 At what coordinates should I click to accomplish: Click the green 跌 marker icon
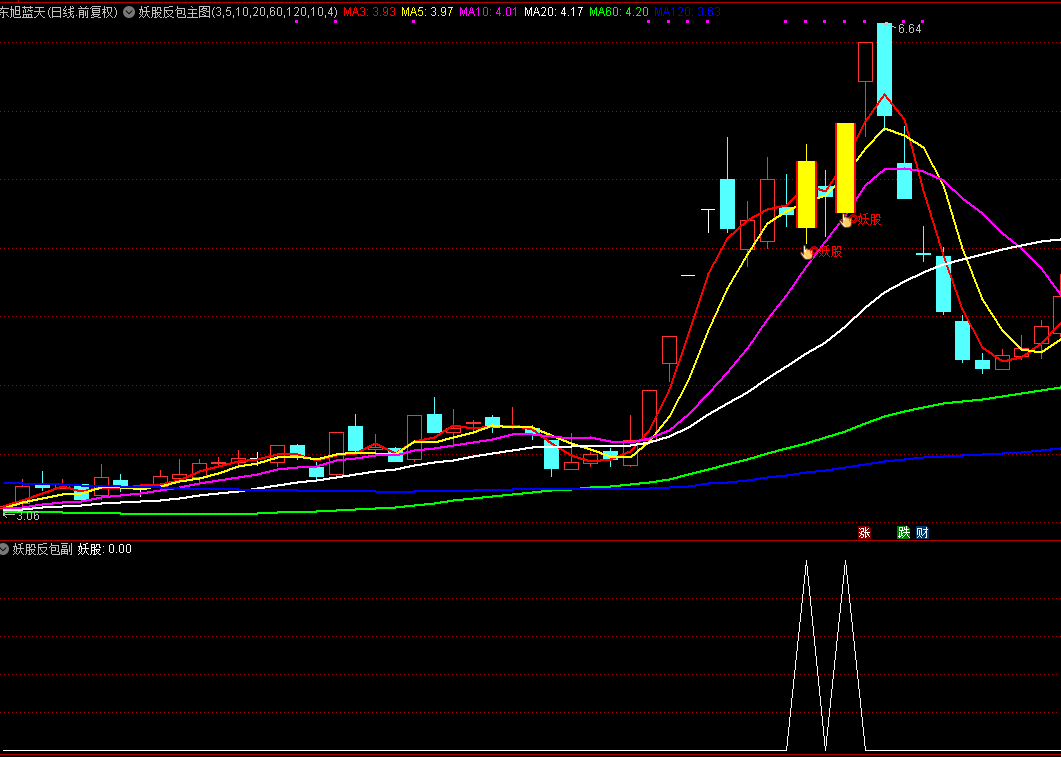tap(903, 533)
